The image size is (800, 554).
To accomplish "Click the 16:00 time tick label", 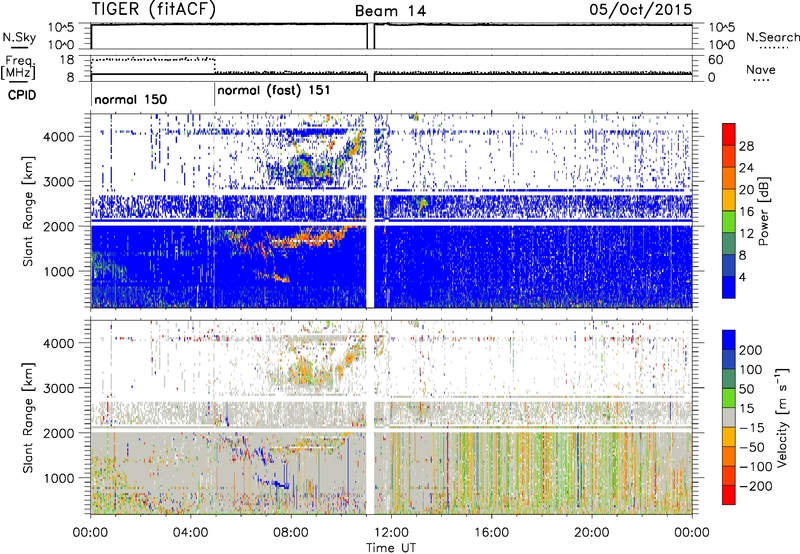I will pyautogui.click(x=491, y=533).
